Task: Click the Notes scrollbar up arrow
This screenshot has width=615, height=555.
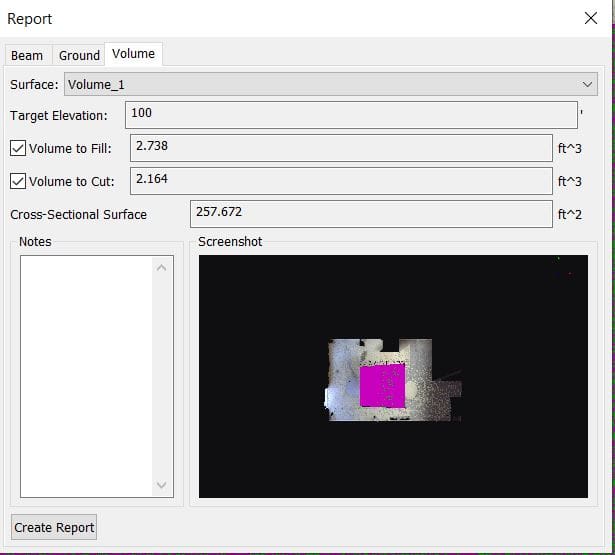Action: click(x=162, y=268)
